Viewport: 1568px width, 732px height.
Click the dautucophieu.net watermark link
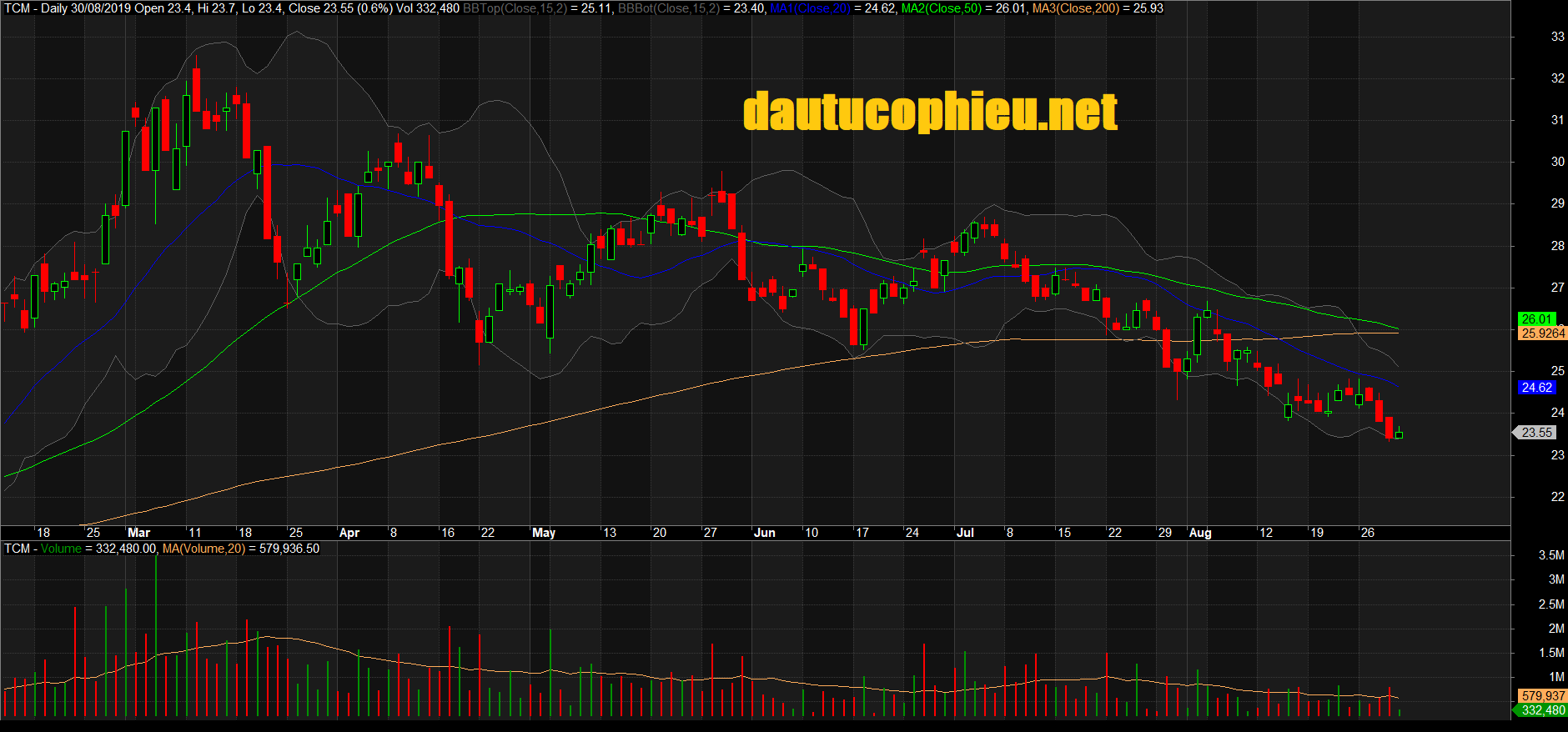pos(929,112)
